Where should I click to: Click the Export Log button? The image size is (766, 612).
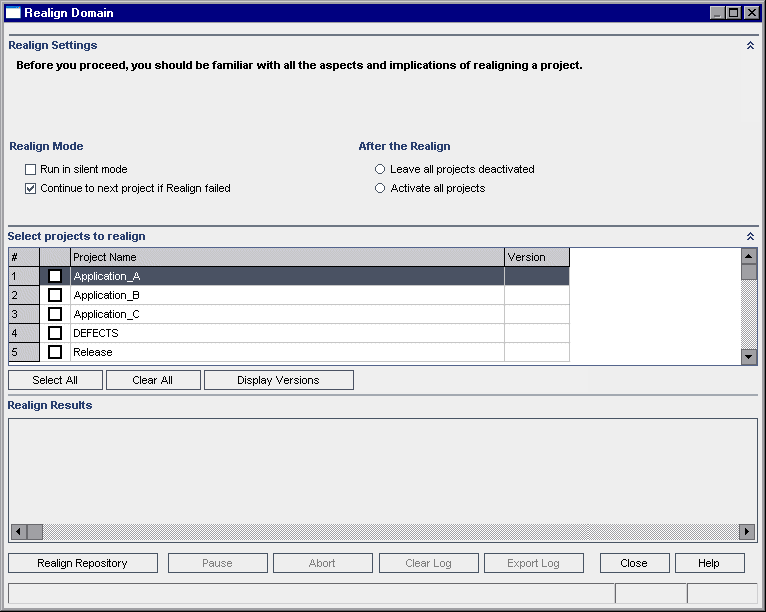tap(533, 563)
